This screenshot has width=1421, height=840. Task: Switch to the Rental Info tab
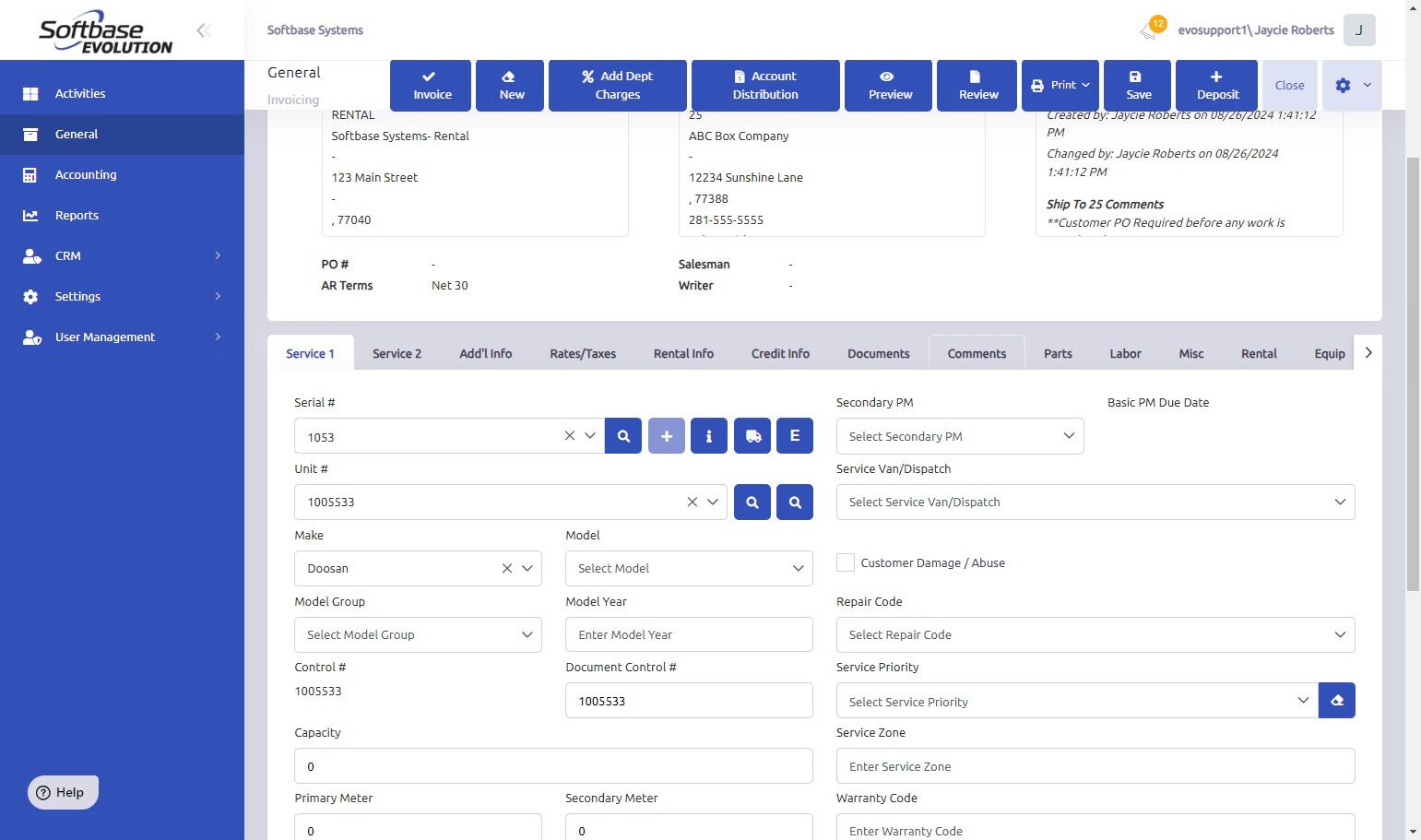[683, 354]
